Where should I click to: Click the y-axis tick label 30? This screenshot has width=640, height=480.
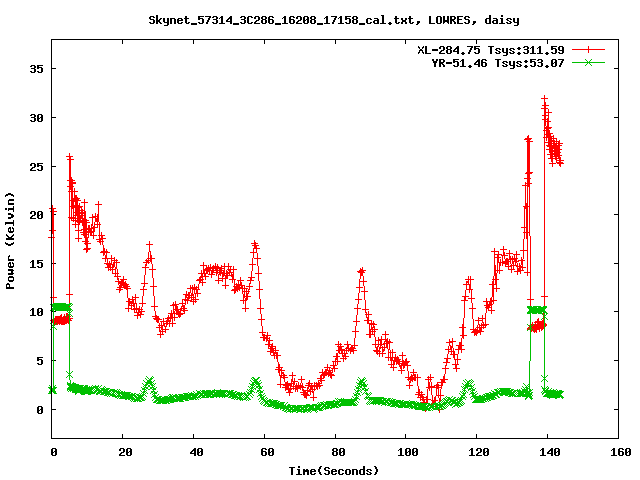[x=36, y=118]
